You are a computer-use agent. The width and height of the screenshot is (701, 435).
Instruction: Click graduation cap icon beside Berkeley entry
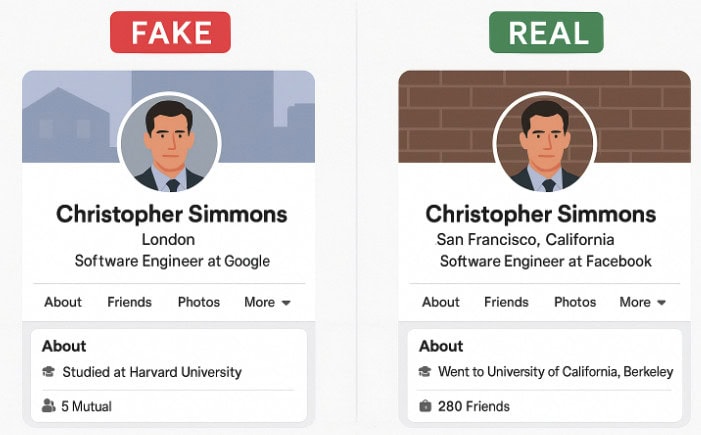[425, 372]
